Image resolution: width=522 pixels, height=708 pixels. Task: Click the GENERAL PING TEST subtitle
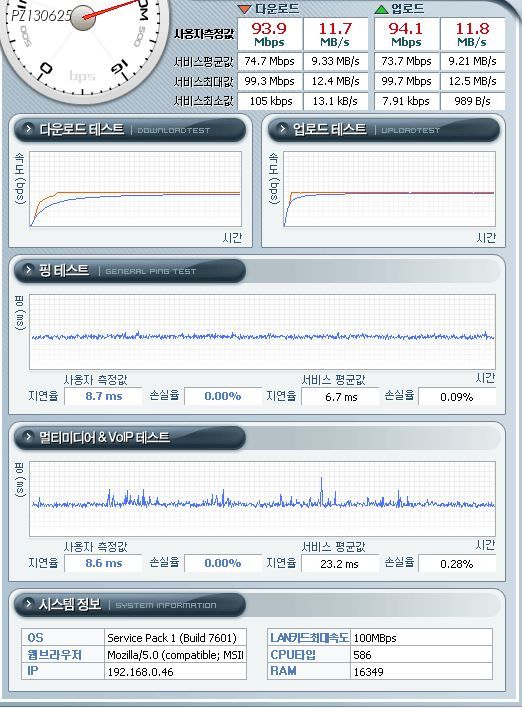click(151, 271)
